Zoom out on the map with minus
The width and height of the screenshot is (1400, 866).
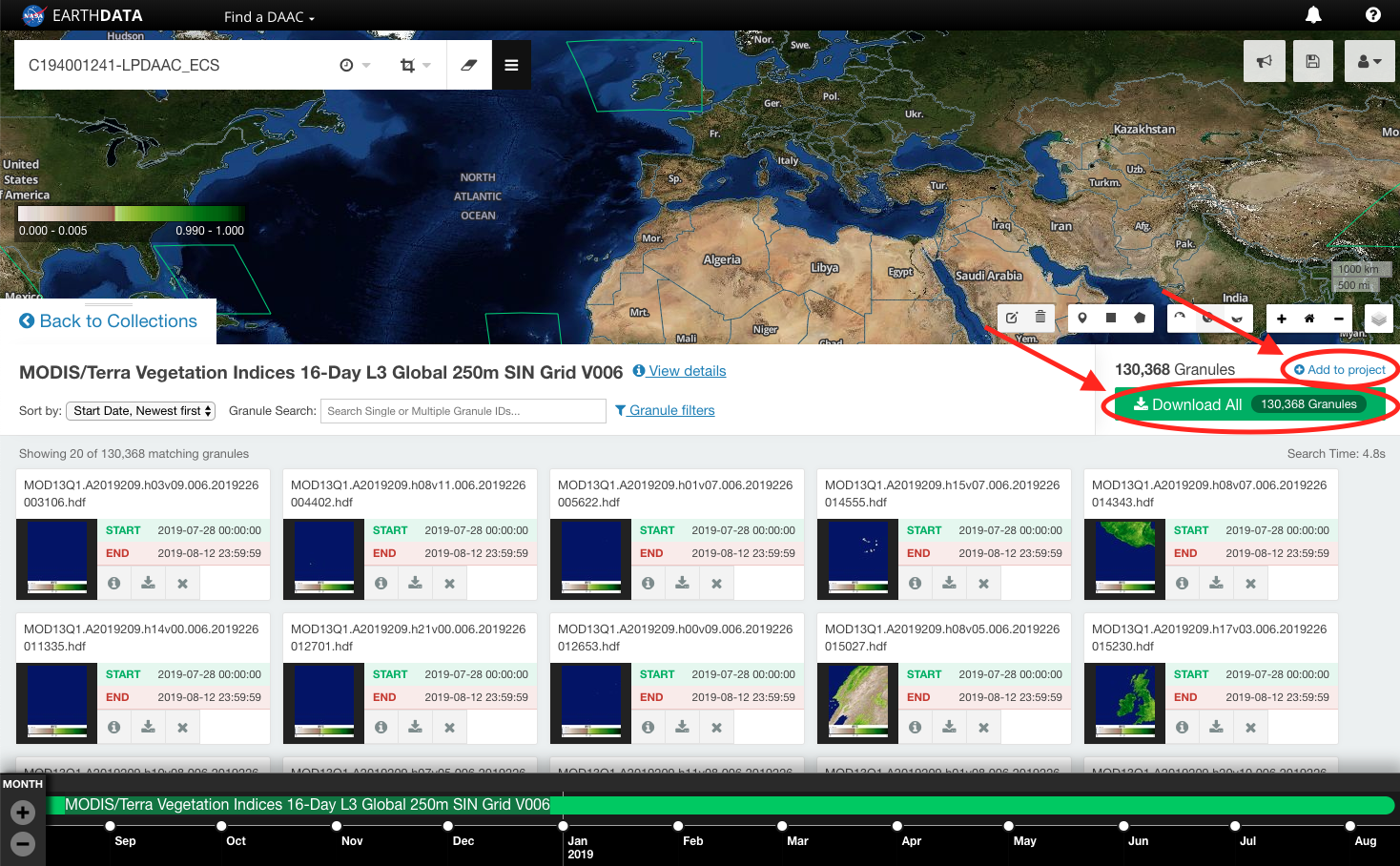pyautogui.click(x=1338, y=318)
